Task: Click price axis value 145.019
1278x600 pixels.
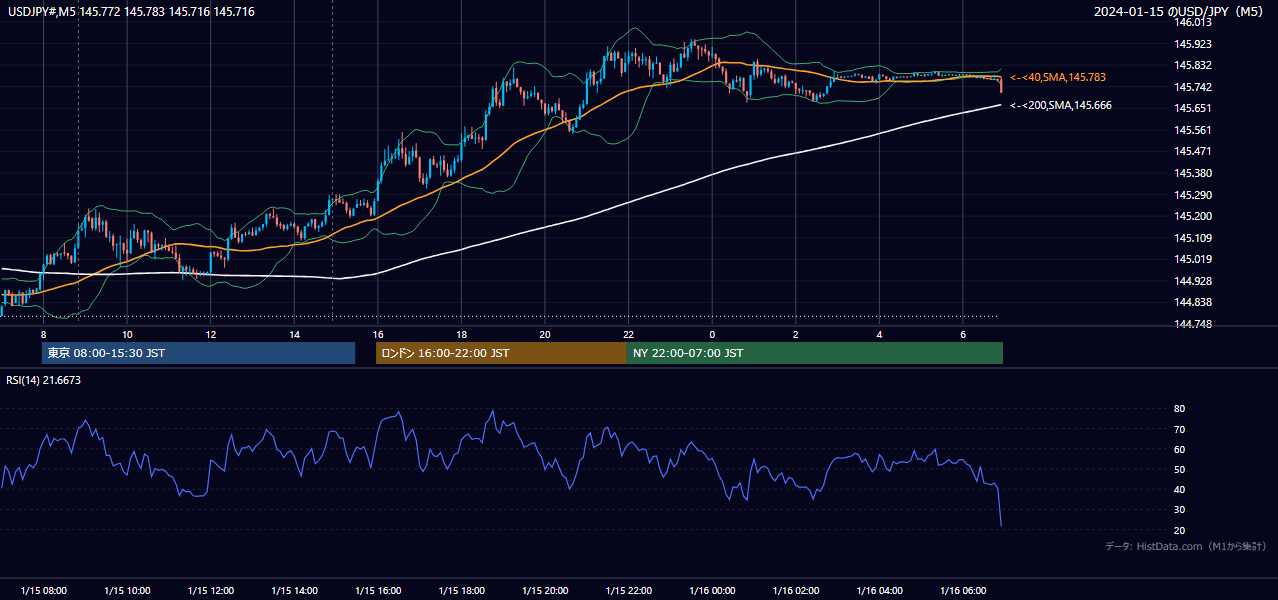Action: [1193, 259]
